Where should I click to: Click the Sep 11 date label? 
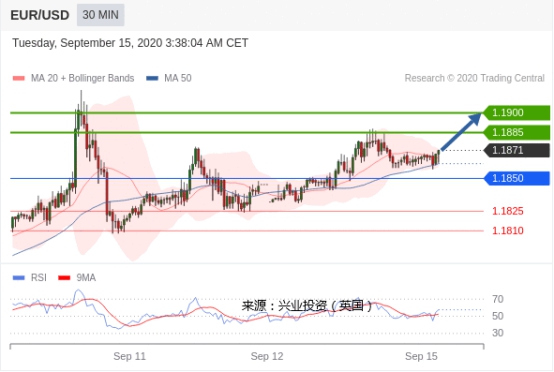tap(129, 356)
